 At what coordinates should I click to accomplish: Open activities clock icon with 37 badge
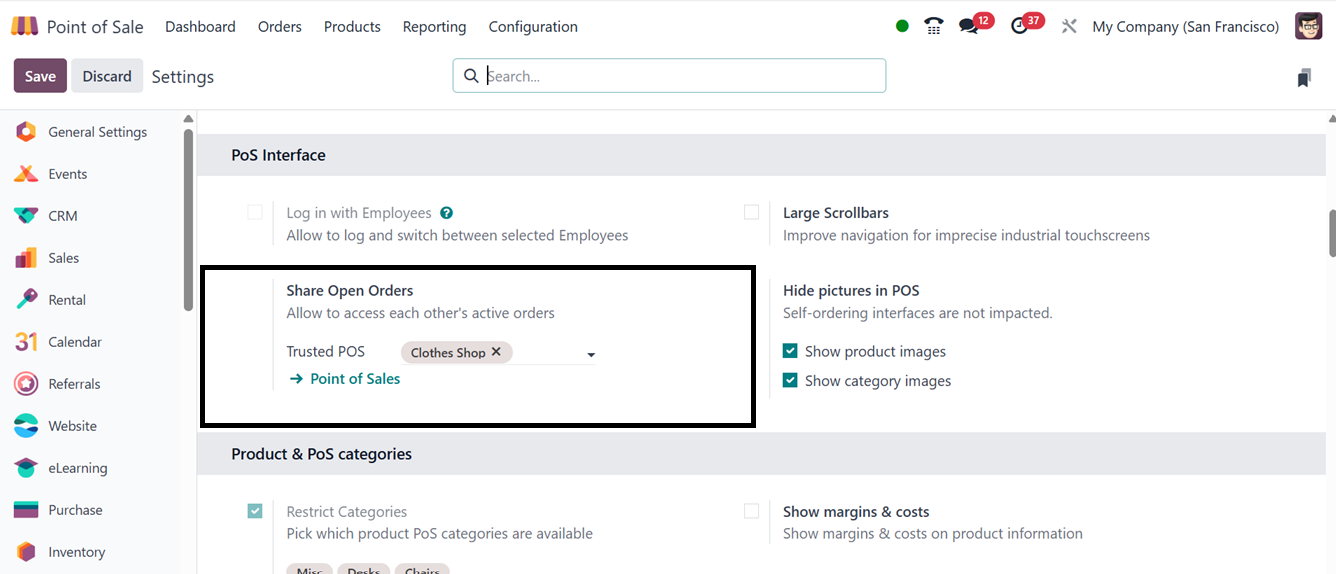(1019, 27)
